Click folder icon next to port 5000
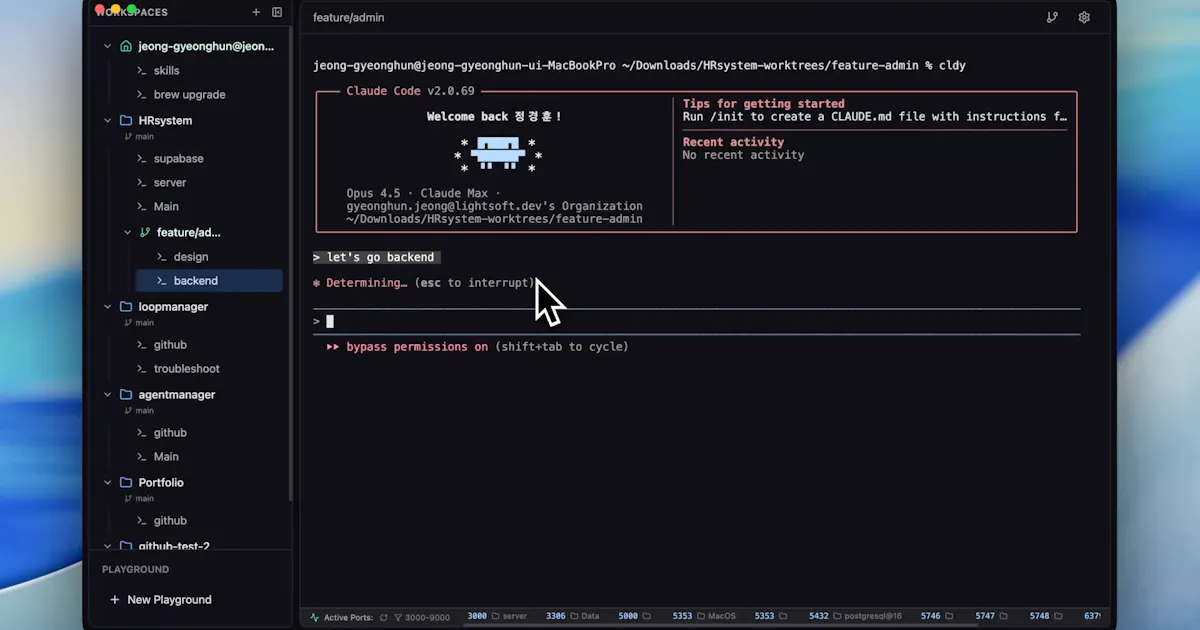The width and height of the screenshot is (1200, 630). [647, 616]
